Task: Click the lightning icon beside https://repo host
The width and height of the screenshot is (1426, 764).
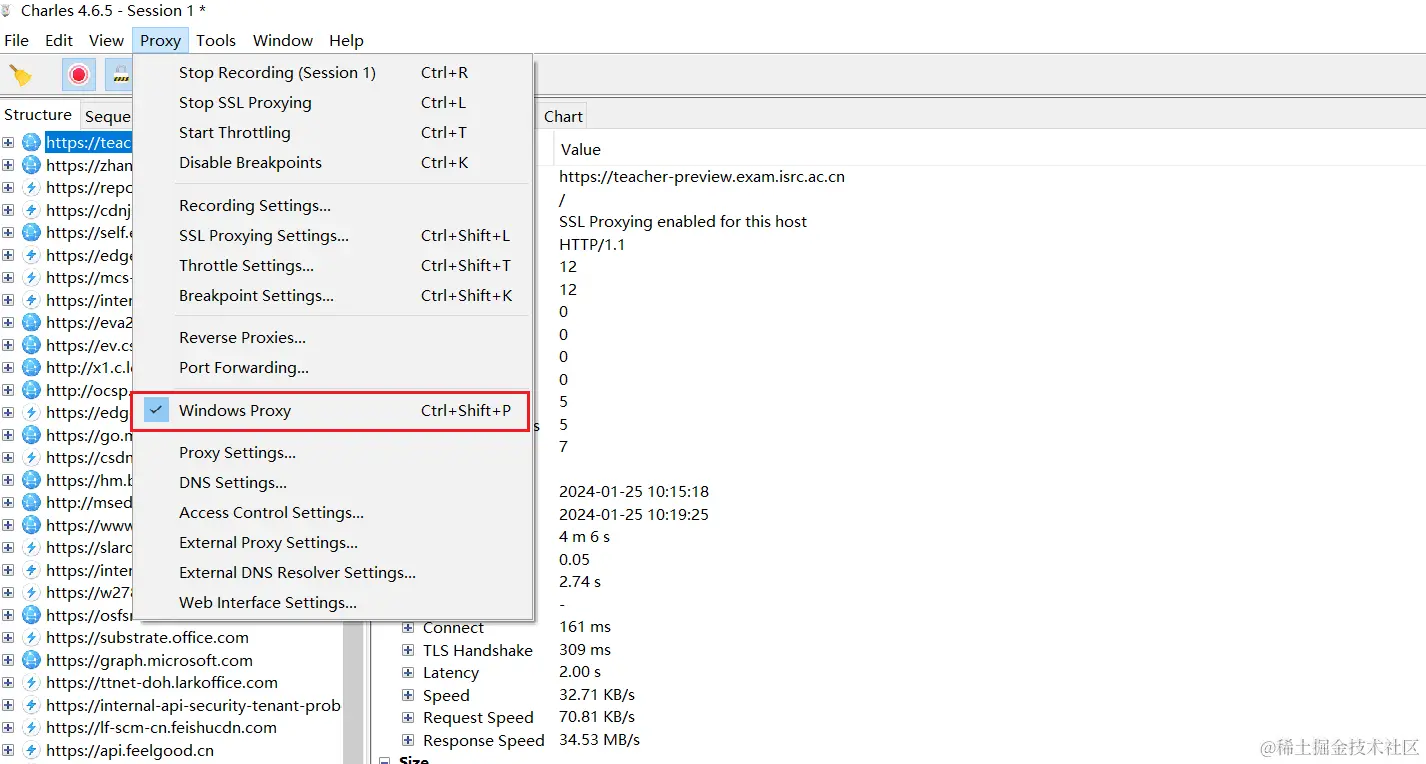Action: click(x=31, y=187)
